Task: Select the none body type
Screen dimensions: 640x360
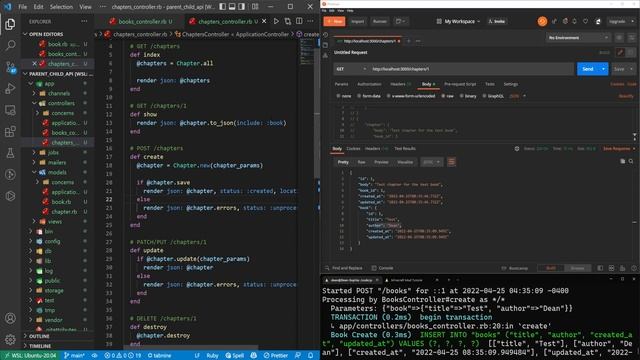Action: [x=344, y=96]
